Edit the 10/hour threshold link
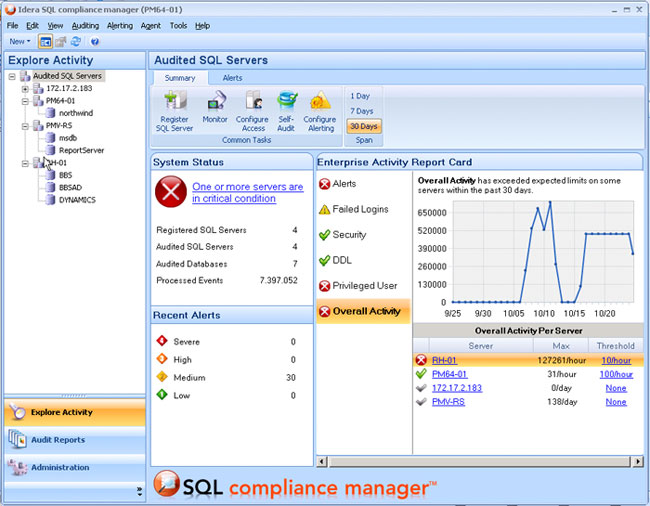650x506 pixels. click(x=616, y=360)
